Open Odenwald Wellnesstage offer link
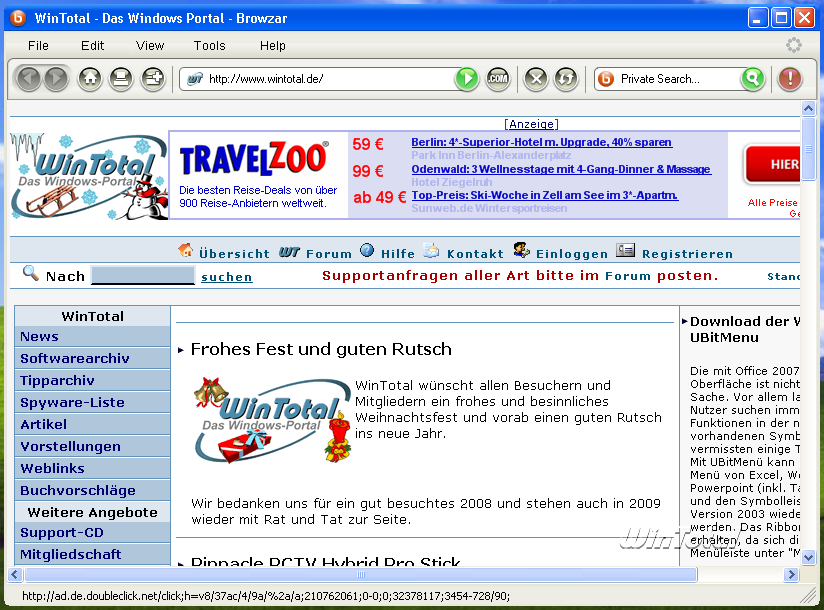The width and height of the screenshot is (824, 610). click(561, 169)
